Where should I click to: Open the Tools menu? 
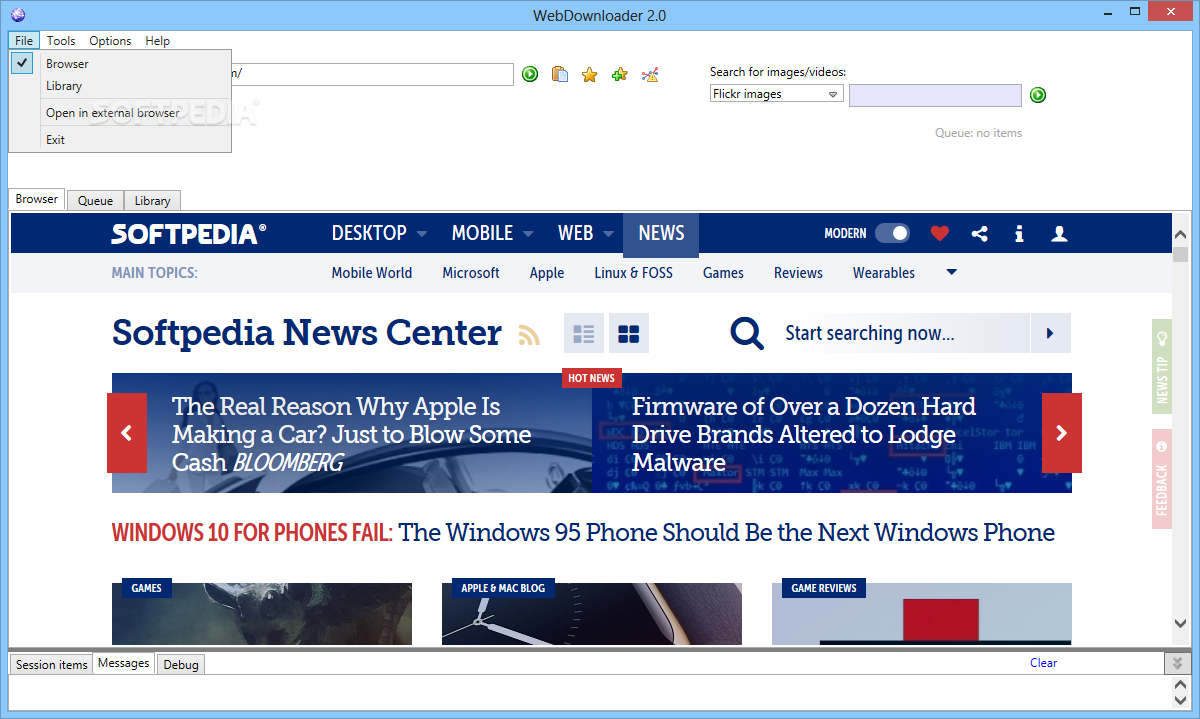[61, 41]
